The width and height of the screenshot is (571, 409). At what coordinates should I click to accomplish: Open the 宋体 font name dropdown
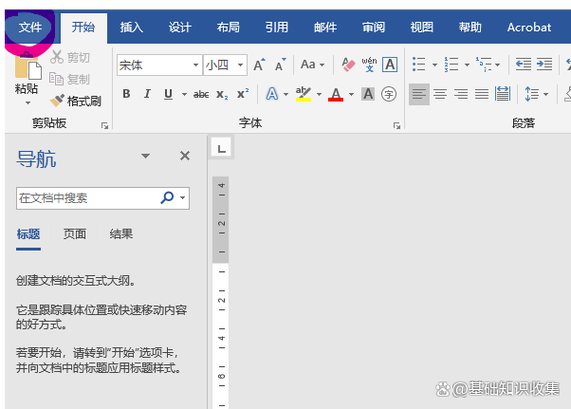click(x=196, y=65)
